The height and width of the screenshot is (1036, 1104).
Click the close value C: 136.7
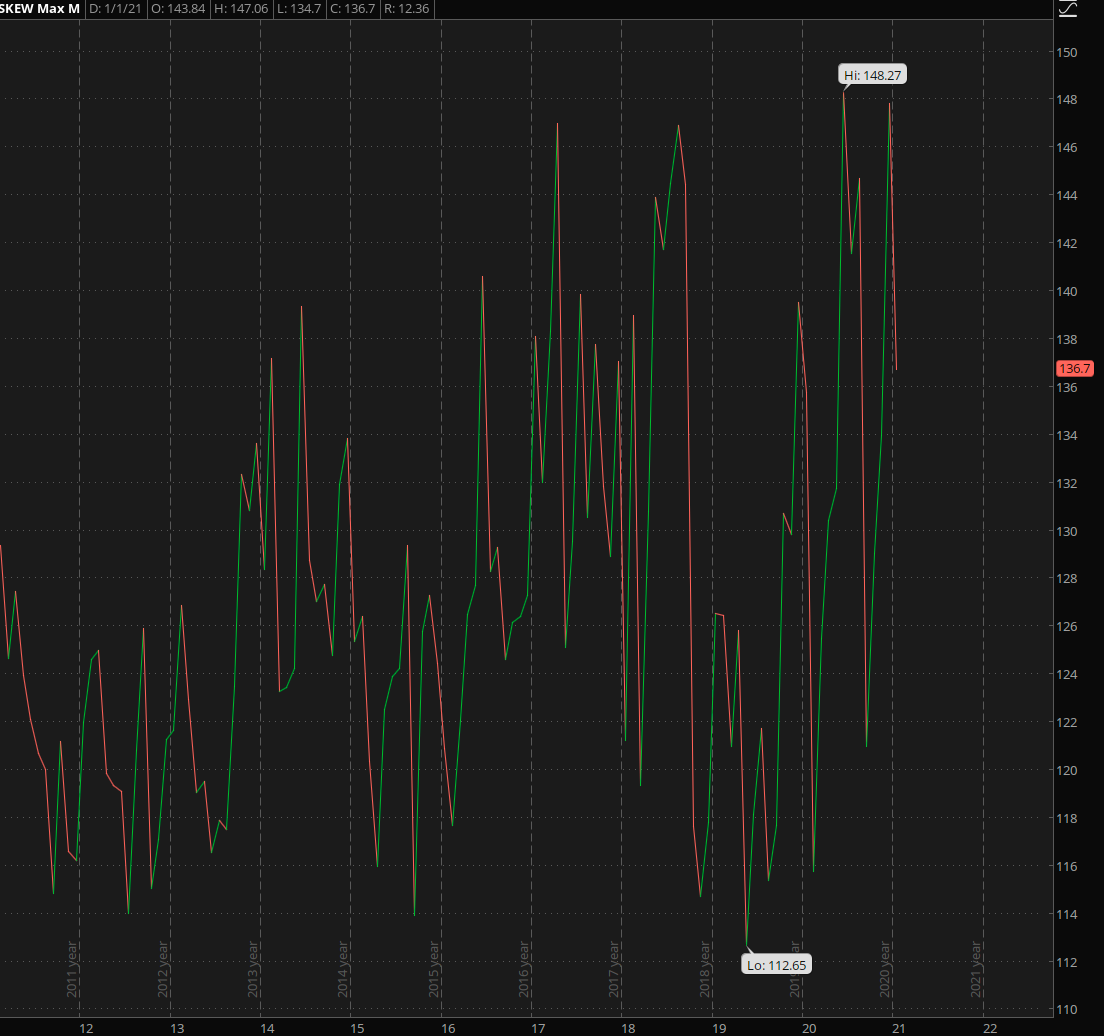[351, 9]
